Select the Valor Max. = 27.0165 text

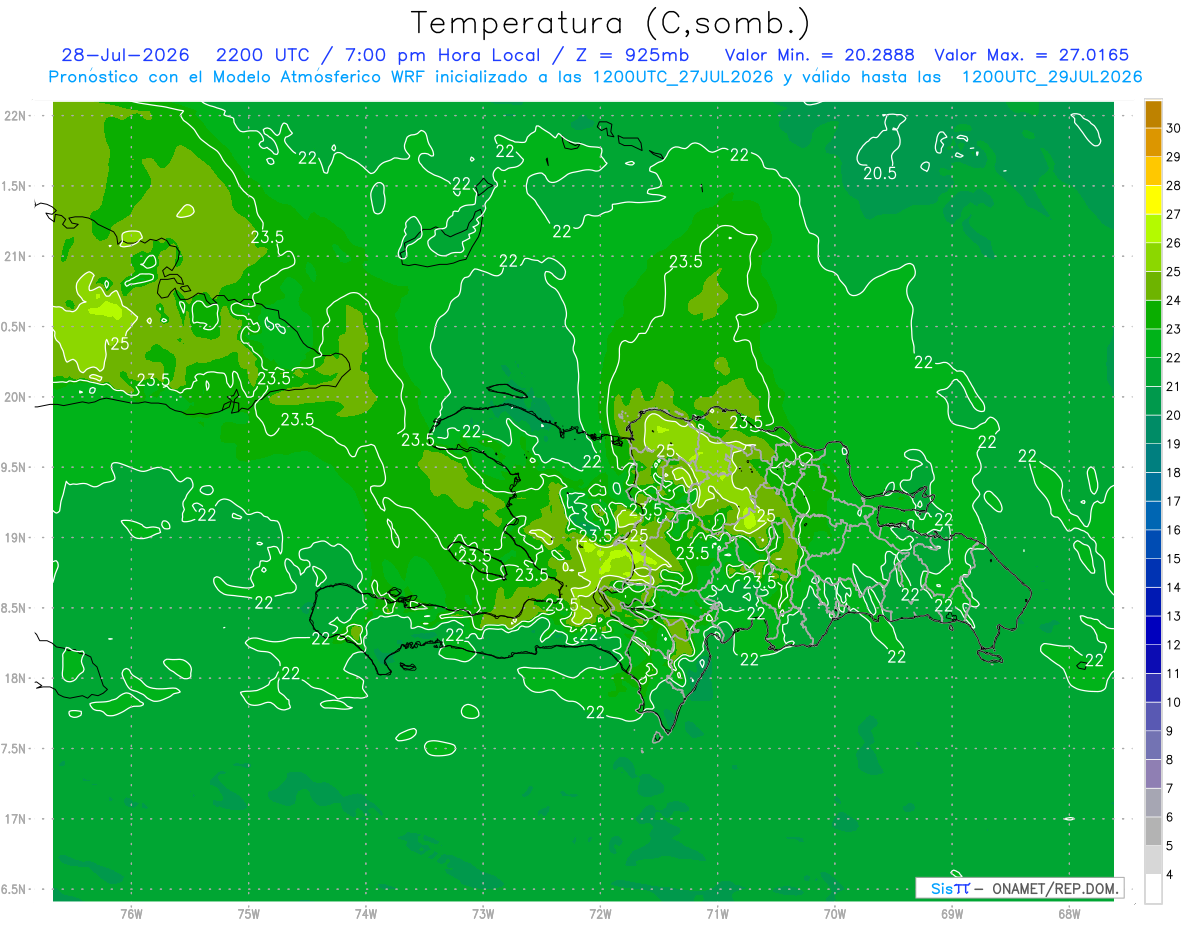pyautogui.click(x=1031, y=55)
